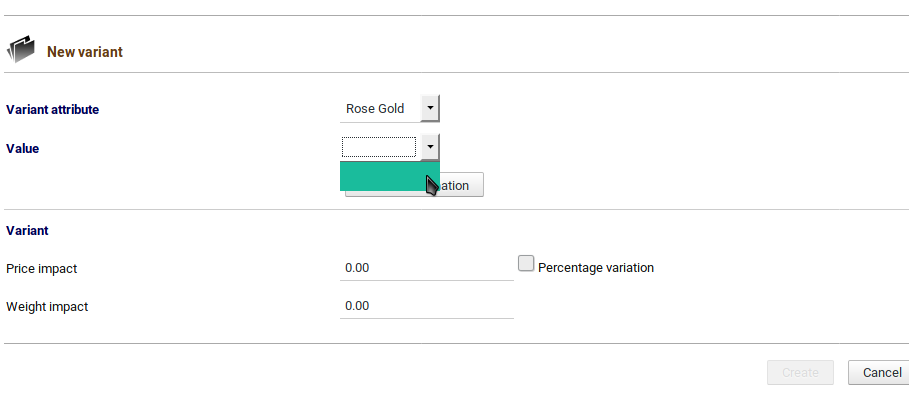Click the mouse cursor over dropdown list
Screen dimensions: 909x403
pos(432,186)
